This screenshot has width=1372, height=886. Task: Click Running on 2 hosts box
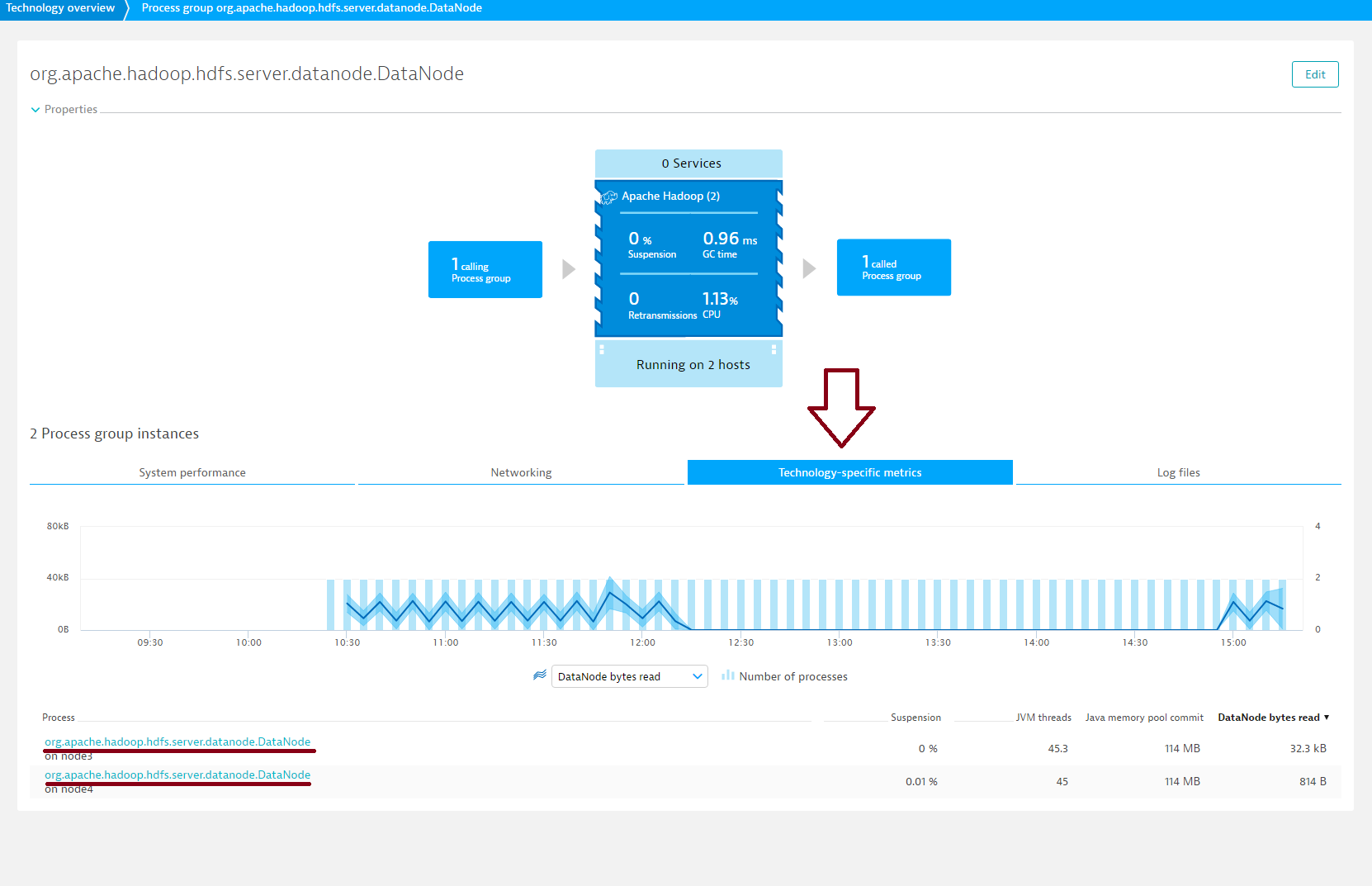click(688, 365)
